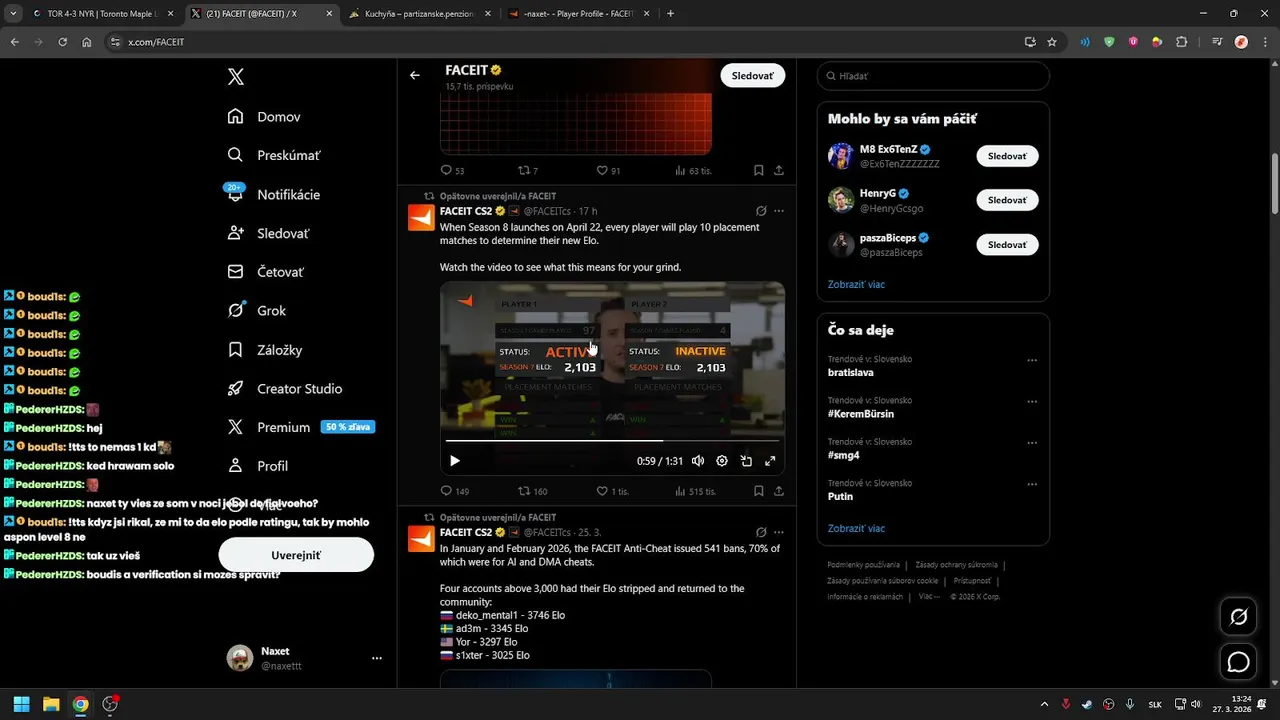1280x720 pixels.
Task: Open video settings gear
Action: [x=722, y=461]
